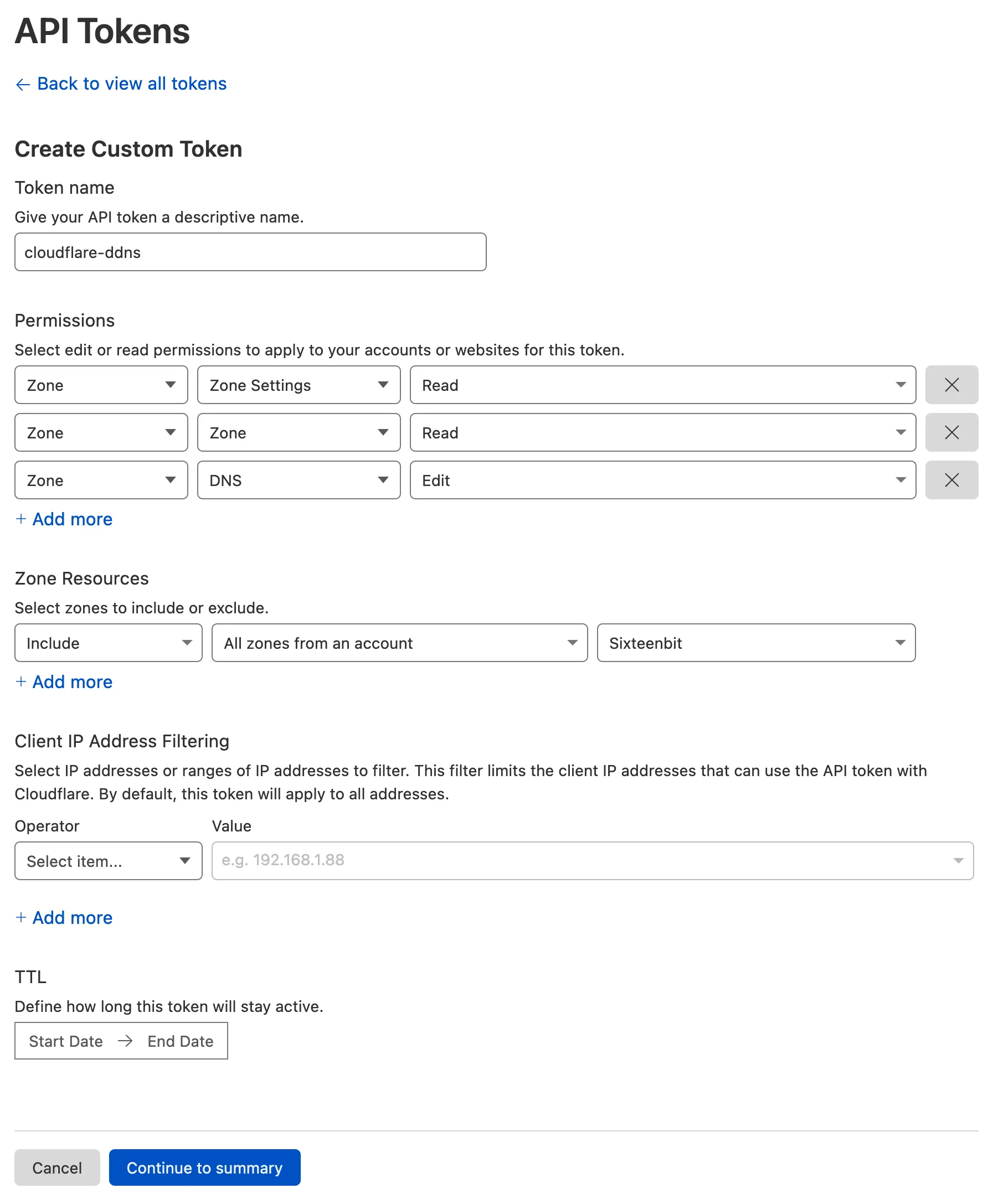Add more permissions under Permissions section

point(64,519)
